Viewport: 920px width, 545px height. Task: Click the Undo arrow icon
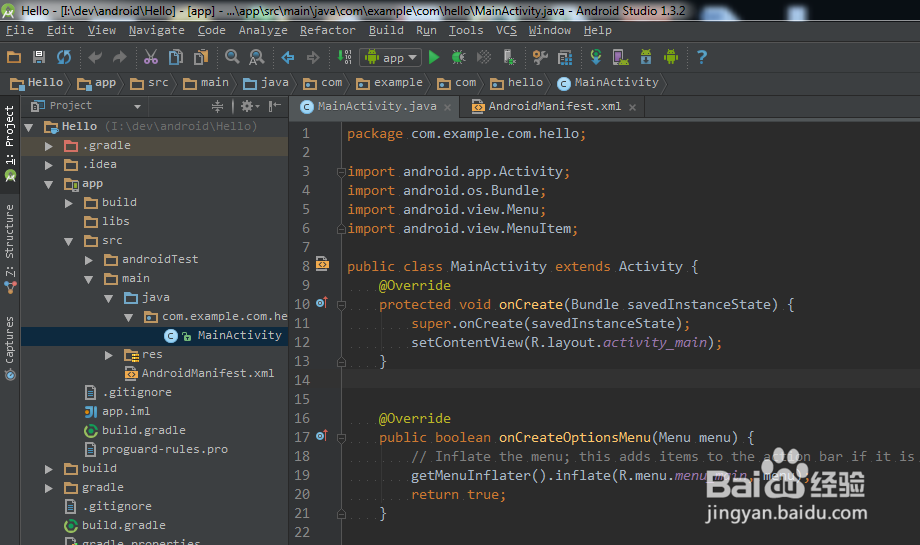(94, 57)
